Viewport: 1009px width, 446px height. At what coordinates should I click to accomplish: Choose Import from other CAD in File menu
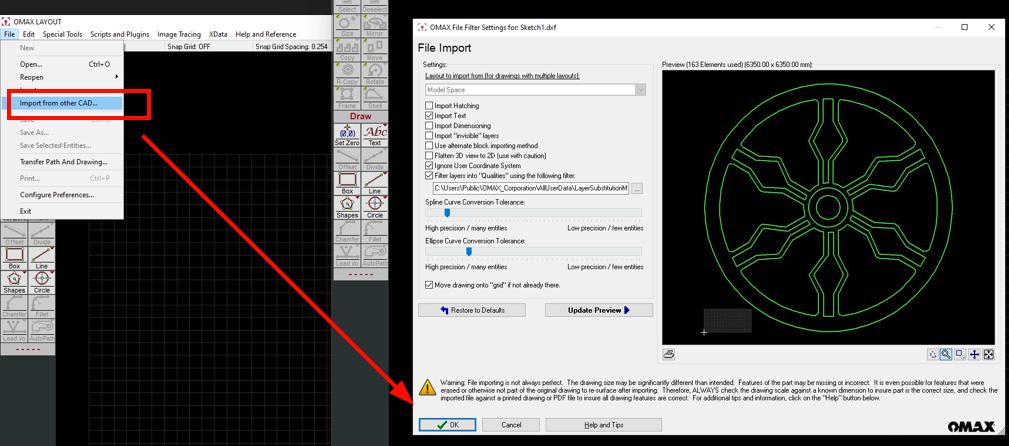point(62,103)
